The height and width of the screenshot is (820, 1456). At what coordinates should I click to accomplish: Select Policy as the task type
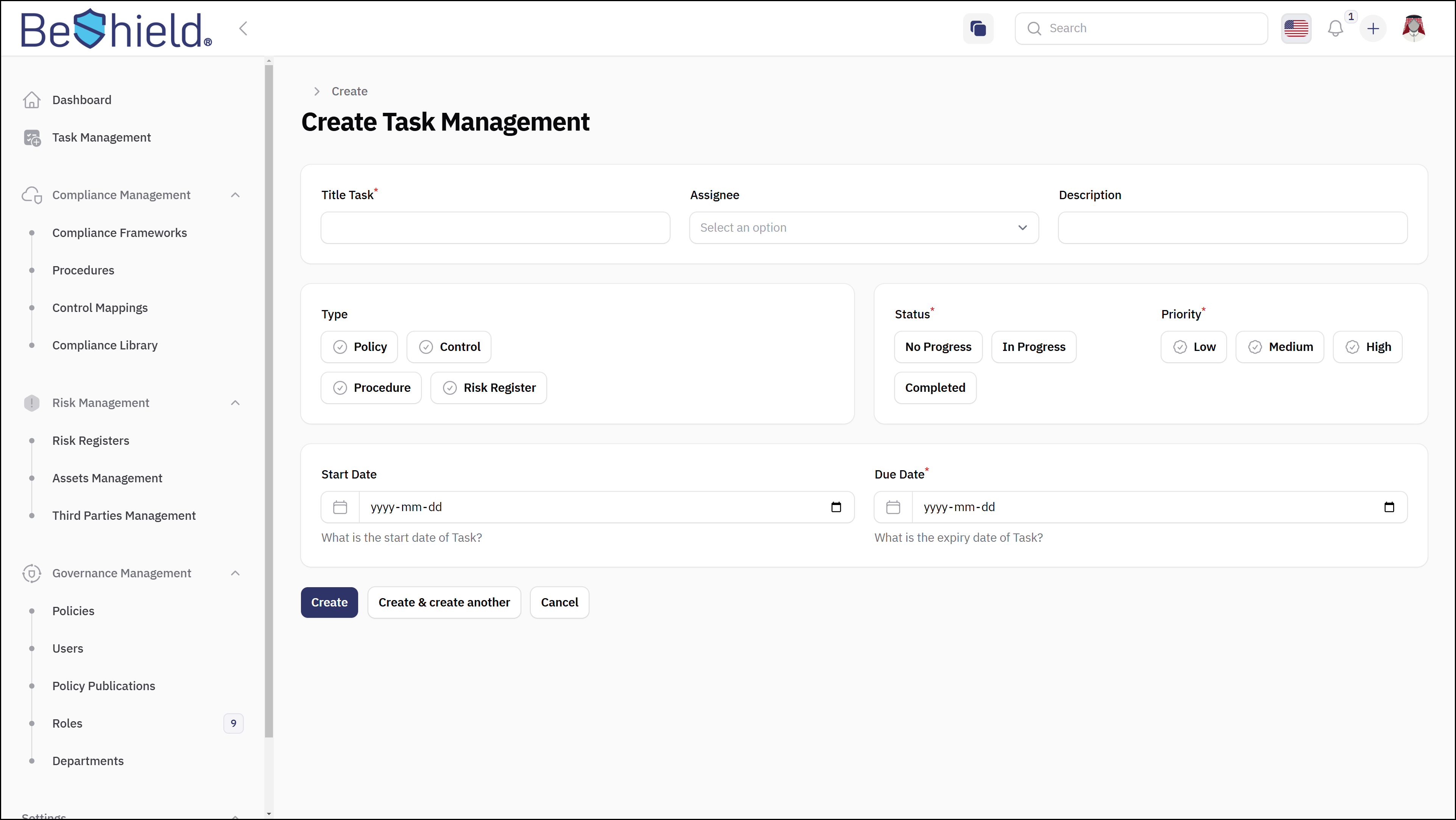(x=360, y=347)
